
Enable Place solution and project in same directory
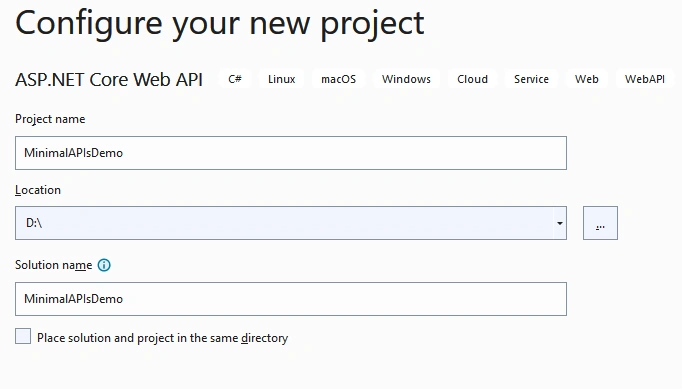[23, 336]
